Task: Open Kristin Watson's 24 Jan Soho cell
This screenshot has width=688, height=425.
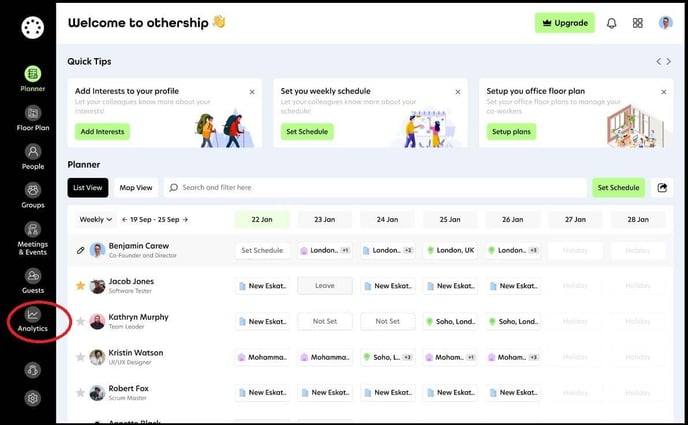Action: pyautogui.click(x=387, y=357)
